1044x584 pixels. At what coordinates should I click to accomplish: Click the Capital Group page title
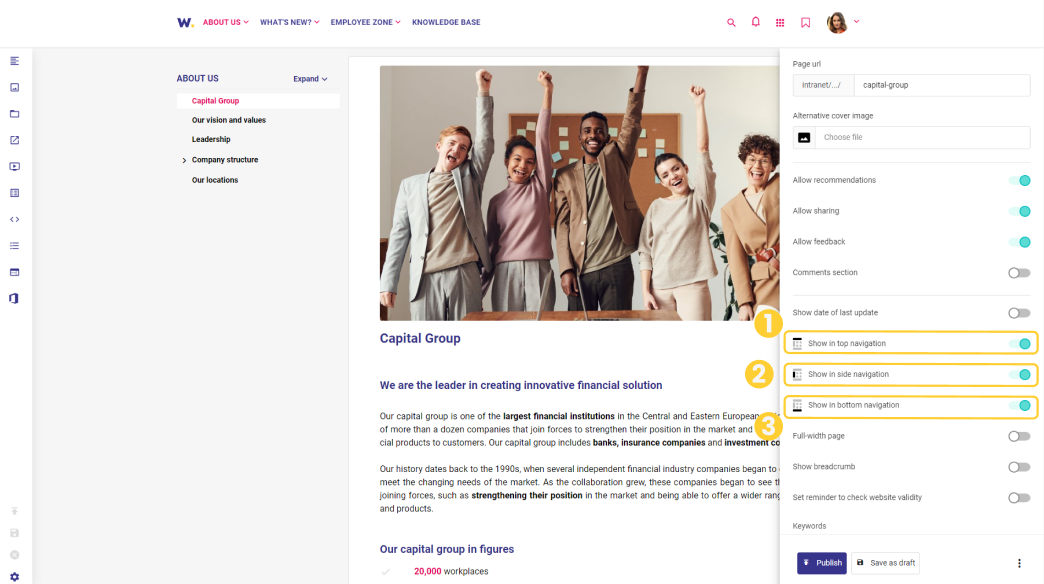coord(419,338)
